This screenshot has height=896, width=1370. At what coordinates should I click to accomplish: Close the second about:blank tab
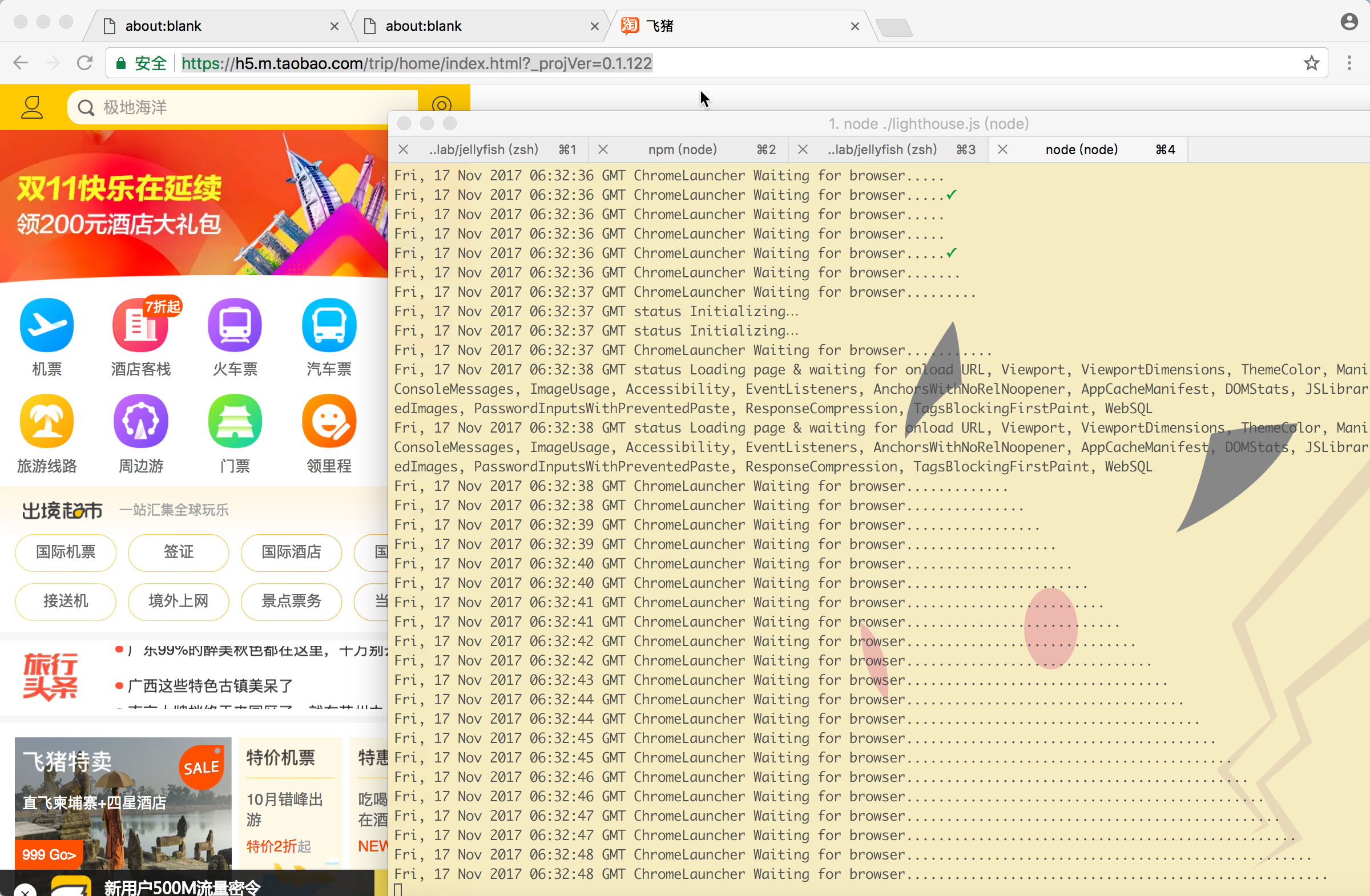[x=595, y=26]
